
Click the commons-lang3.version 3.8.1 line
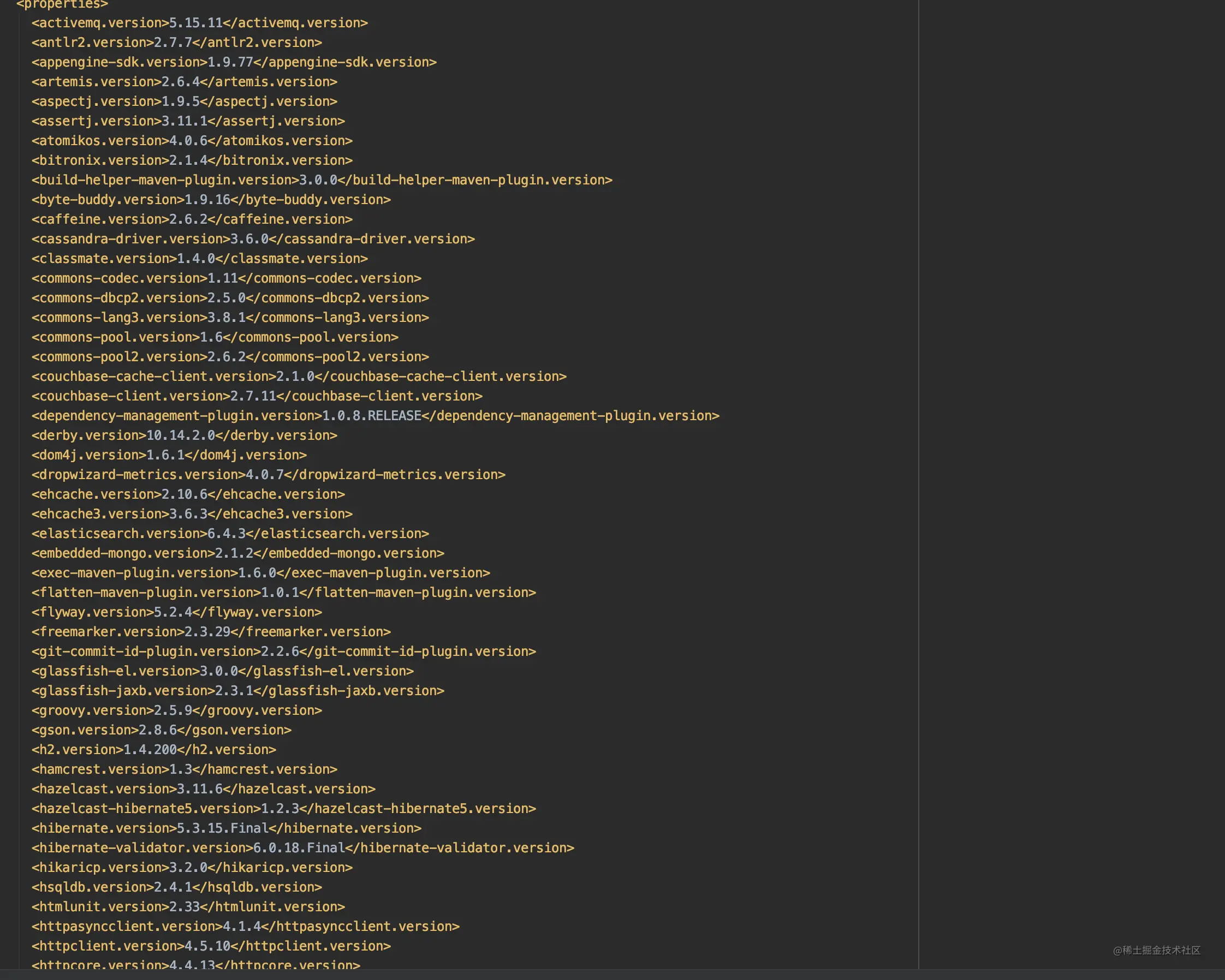click(x=230, y=318)
